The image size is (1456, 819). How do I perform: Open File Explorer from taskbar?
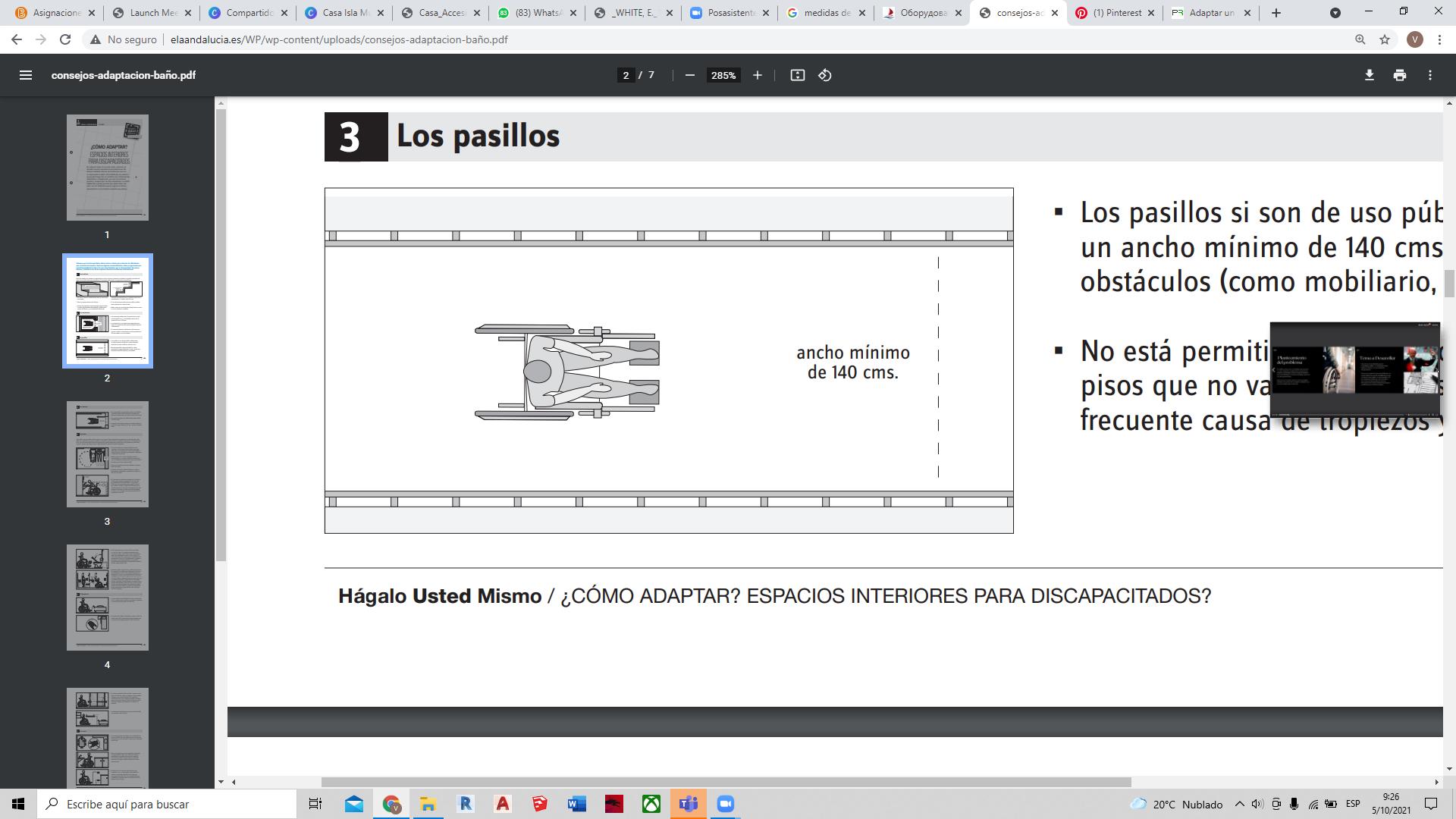click(428, 804)
